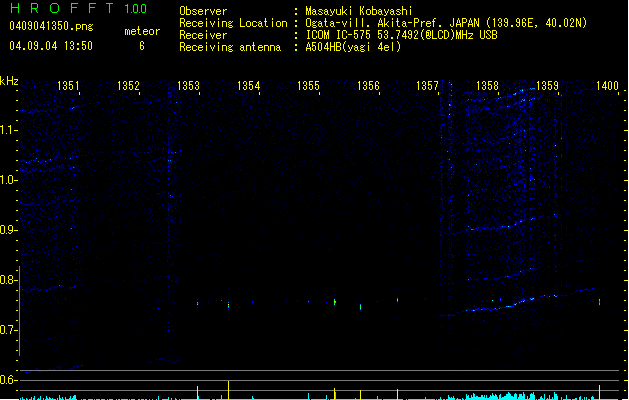This screenshot has height=400, width=629.
Task: Select the filename 0409041350.png
Action: click(51, 26)
